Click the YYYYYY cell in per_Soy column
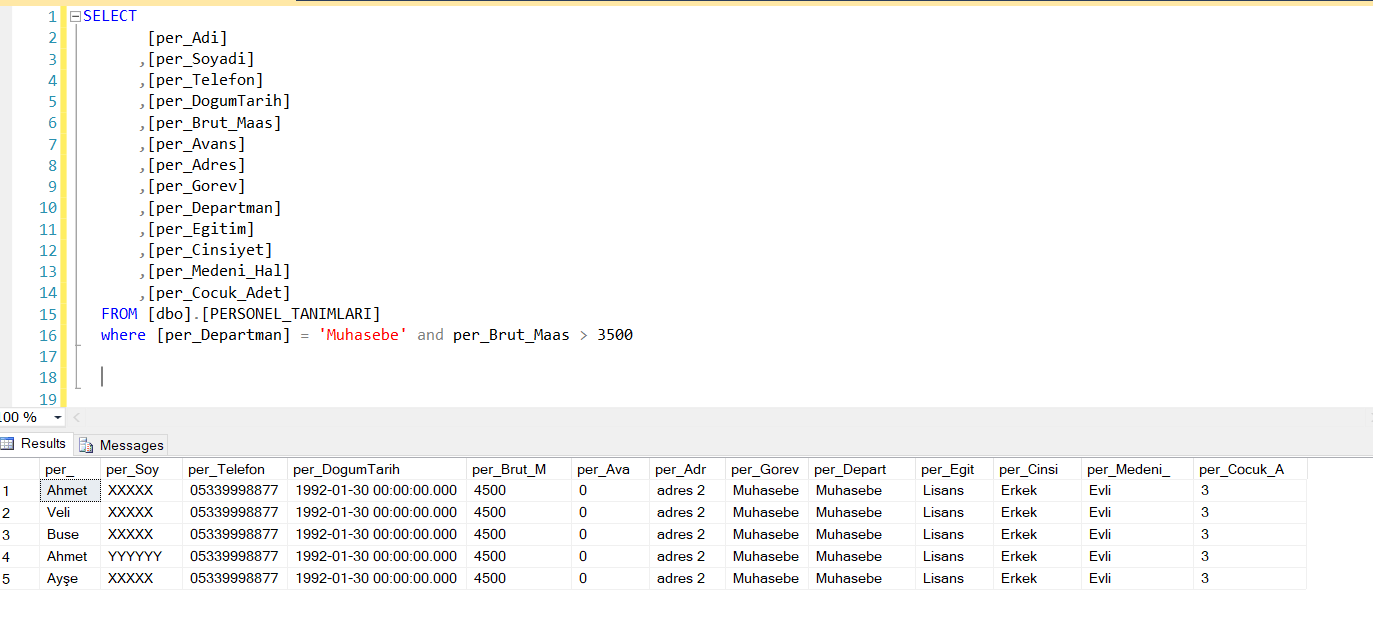1373x627 pixels. point(136,556)
